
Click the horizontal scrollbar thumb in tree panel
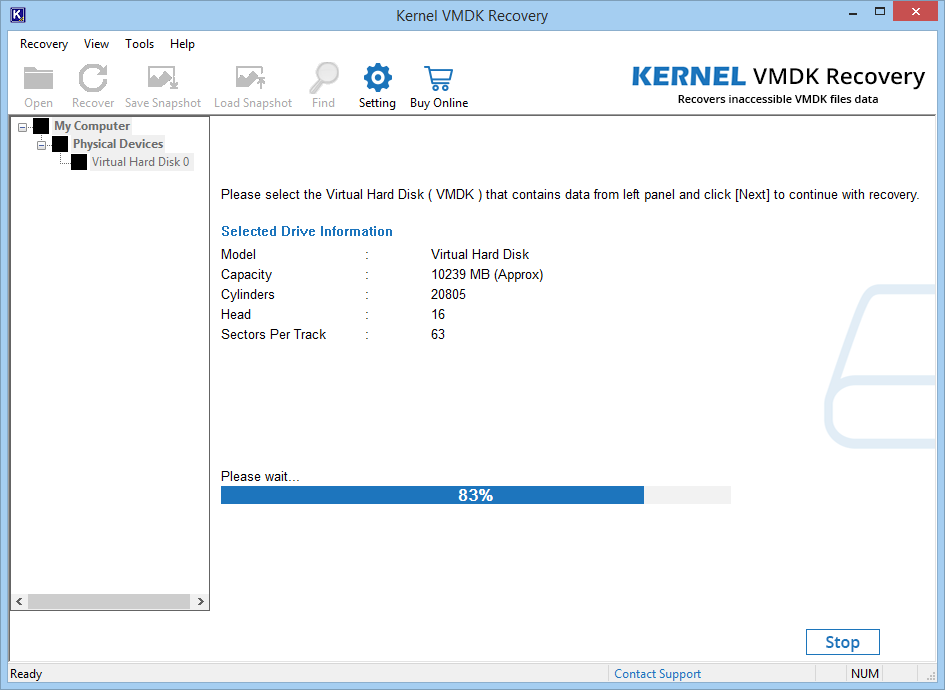(109, 601)
